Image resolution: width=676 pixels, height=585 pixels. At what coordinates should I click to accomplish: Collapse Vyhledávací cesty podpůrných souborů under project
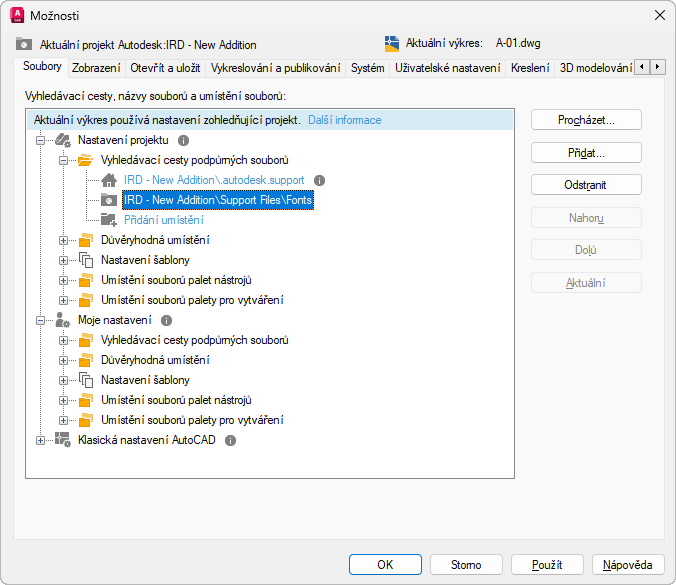click(64, 160)
